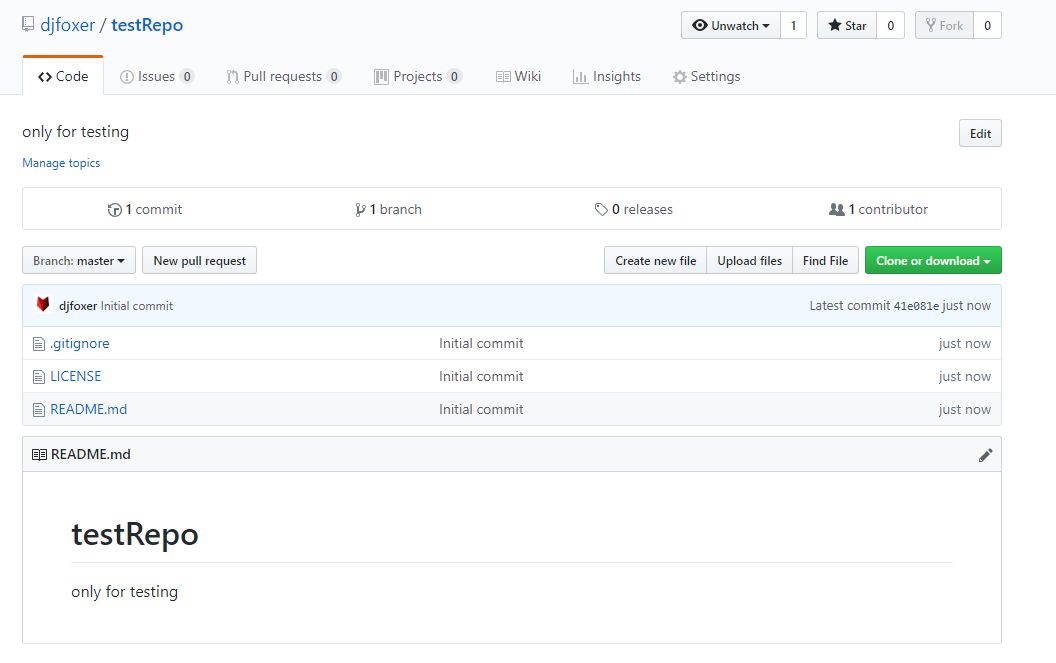The height and width of the screenshot is (663, 1056).
Task: Click the watchers count number
Action: coord(793,26)
